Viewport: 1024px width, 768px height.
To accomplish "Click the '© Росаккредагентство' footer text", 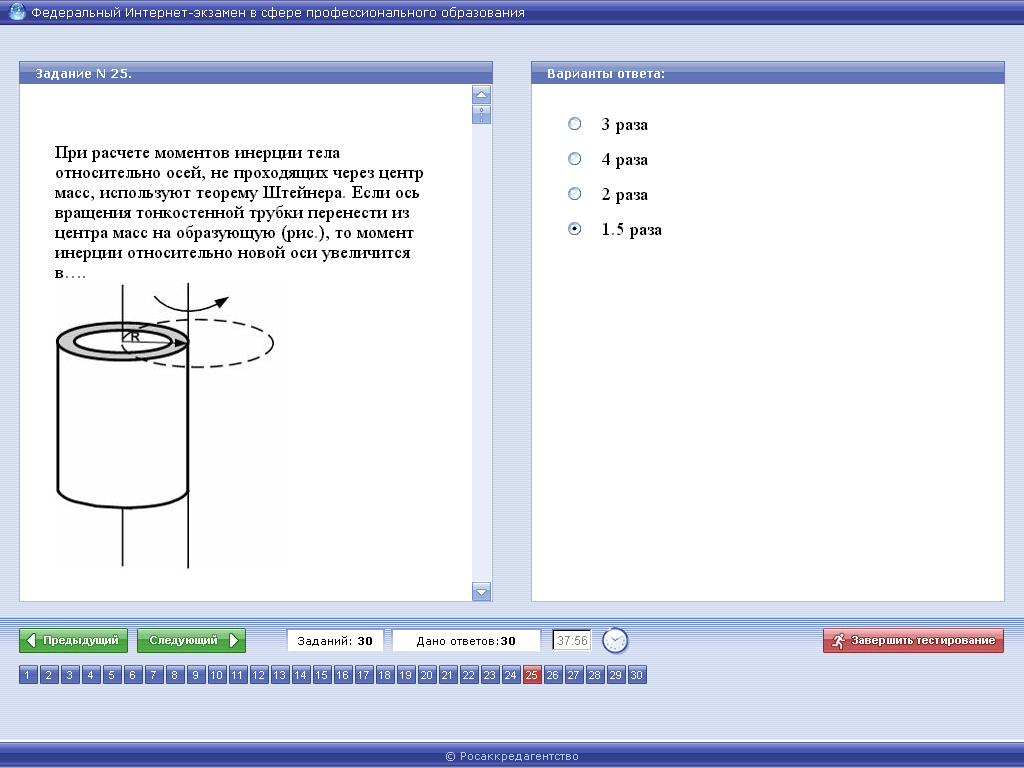I will (512, 756).
